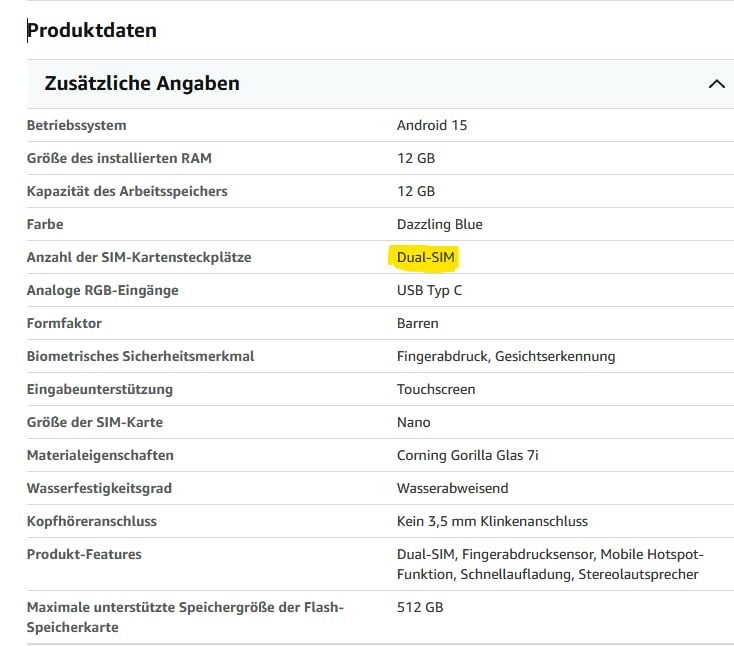Select Kein 3,5 mm Klinkenanschluss value
The width and height of the screenshot is (734, 646).
[x=492, y=521]
